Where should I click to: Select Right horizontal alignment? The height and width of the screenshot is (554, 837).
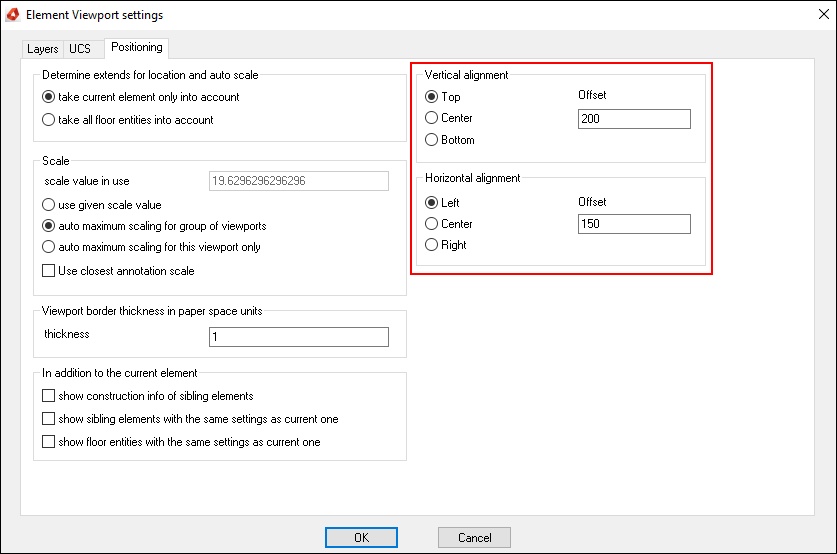click(x=446, y=245)
